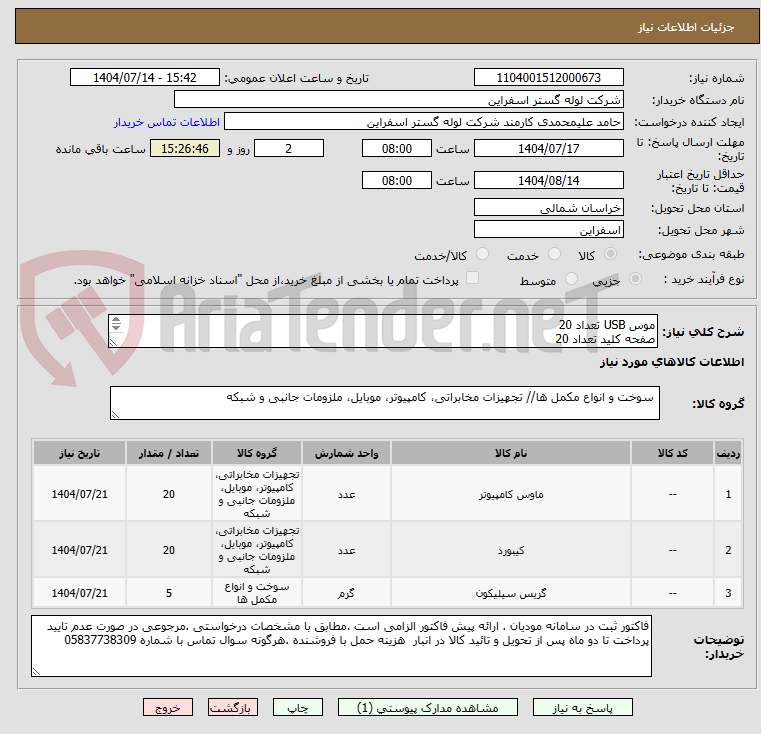Select the کالا/خدمت radio button
Screen dimensions: 761x734
tap(482, 254)
